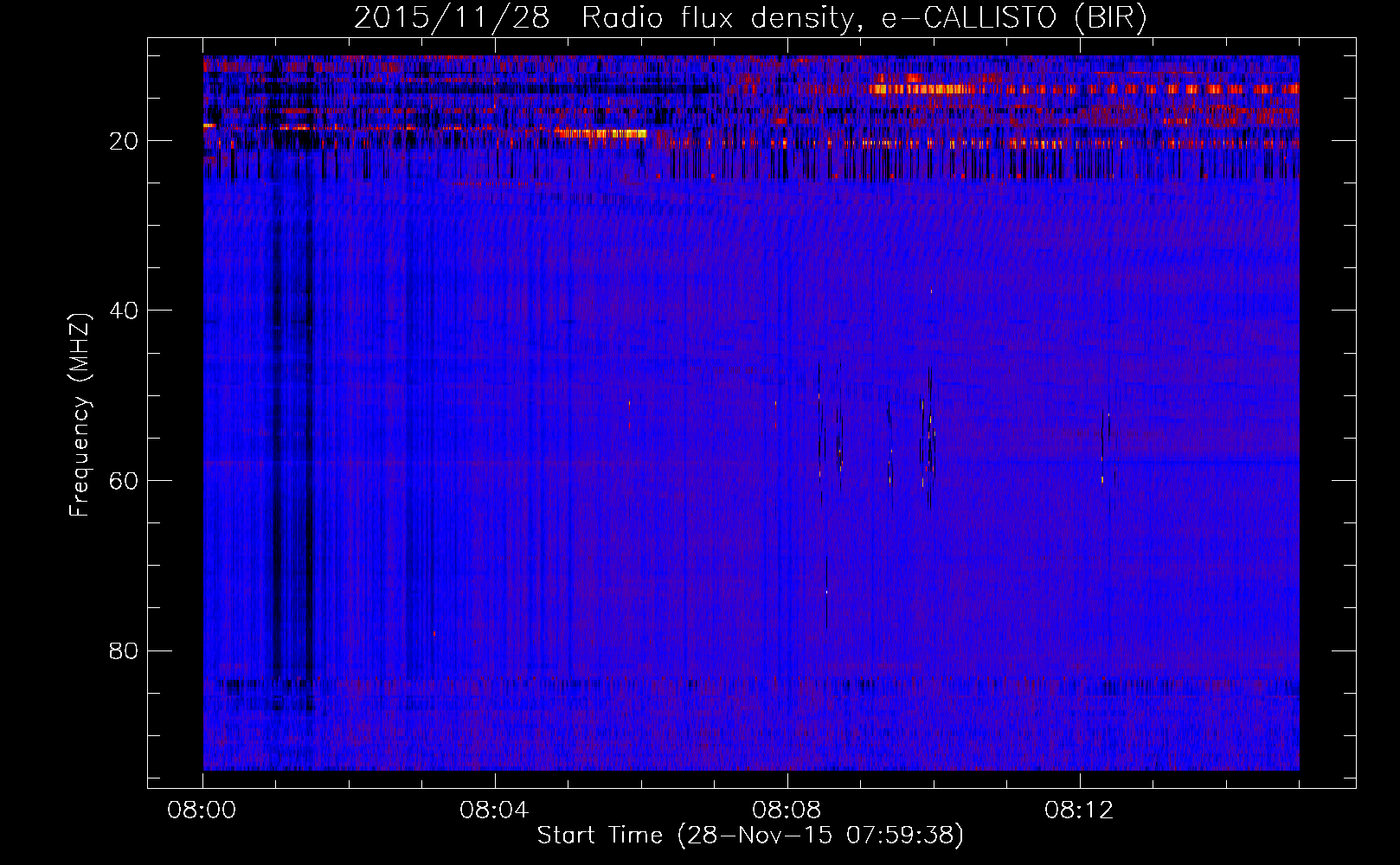Click the "80" frequency tick label

[x=124, y=650]
